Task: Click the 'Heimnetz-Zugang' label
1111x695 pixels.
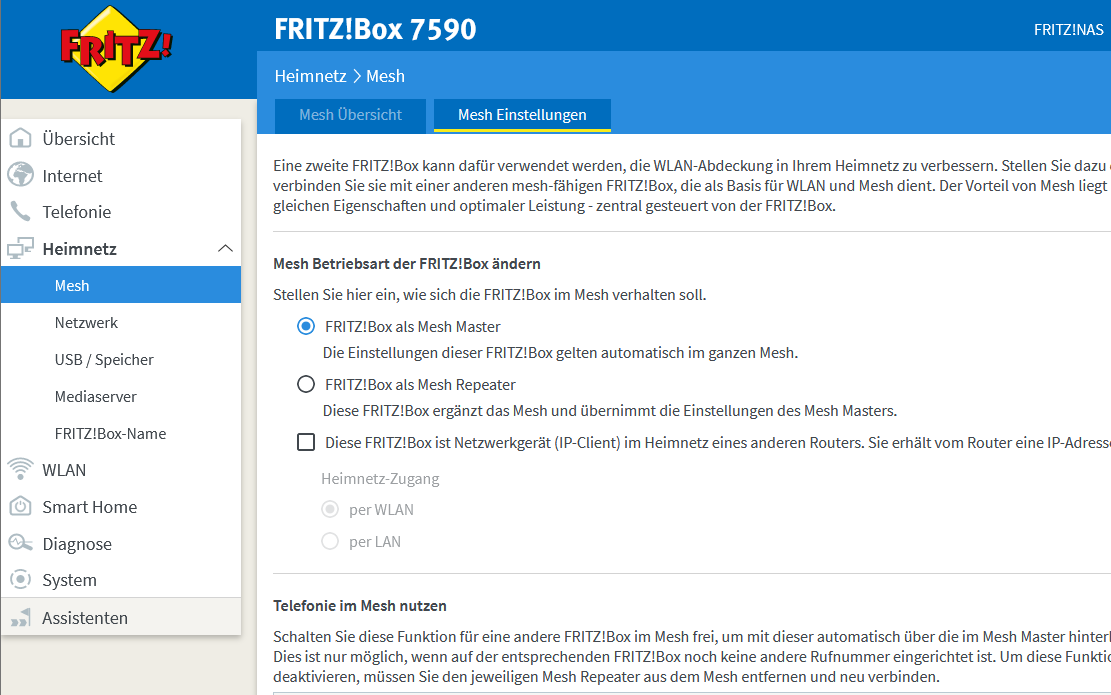Action: pos(380,478)
